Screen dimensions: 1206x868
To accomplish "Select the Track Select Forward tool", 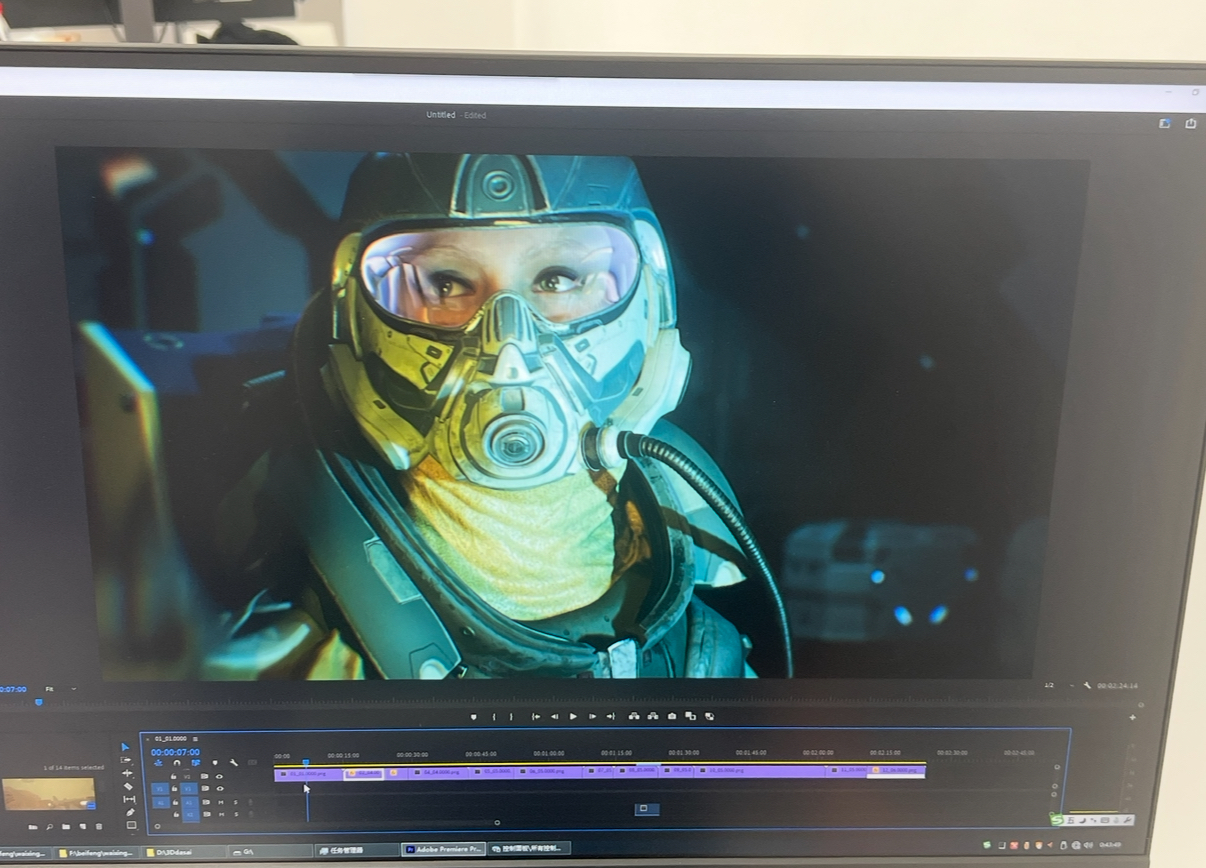I will pyautogui.click(x=126, y=760).
